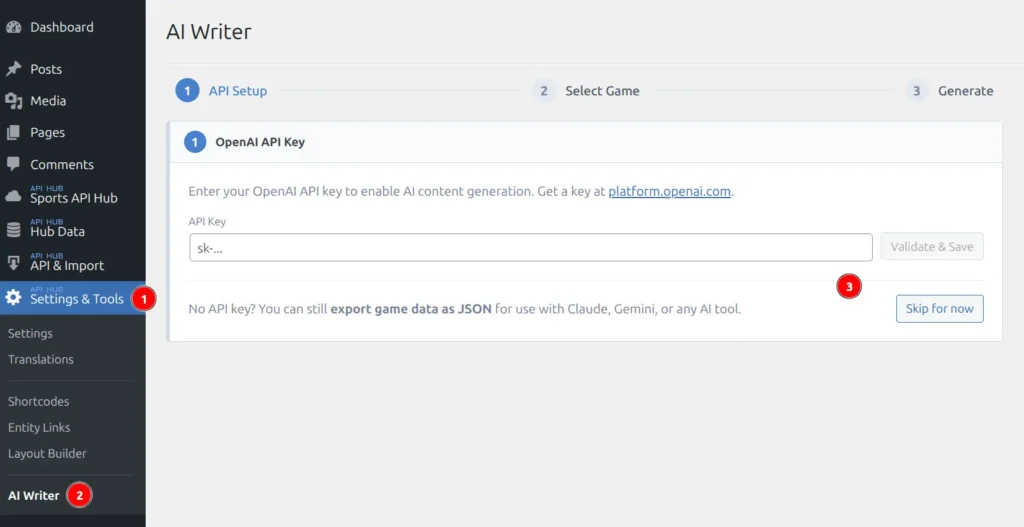The width and height of the screenshot is (1024, 527).
Task: Click the API Setup step label
Action: click(x=238, y=91)
